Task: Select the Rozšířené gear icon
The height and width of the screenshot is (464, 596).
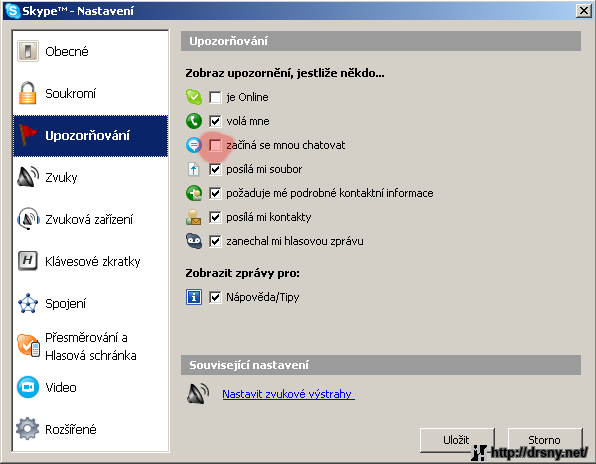Action: coord(27,429)
